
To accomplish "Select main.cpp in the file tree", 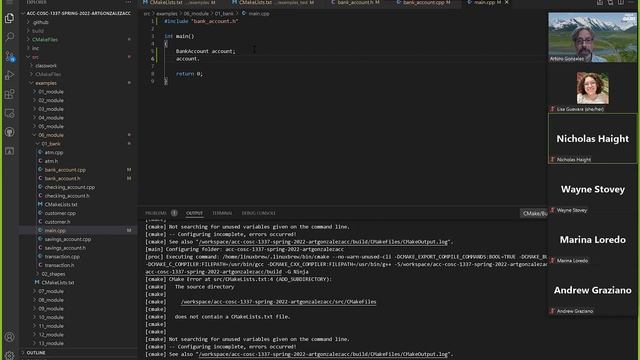I will [x=55, y=231].
